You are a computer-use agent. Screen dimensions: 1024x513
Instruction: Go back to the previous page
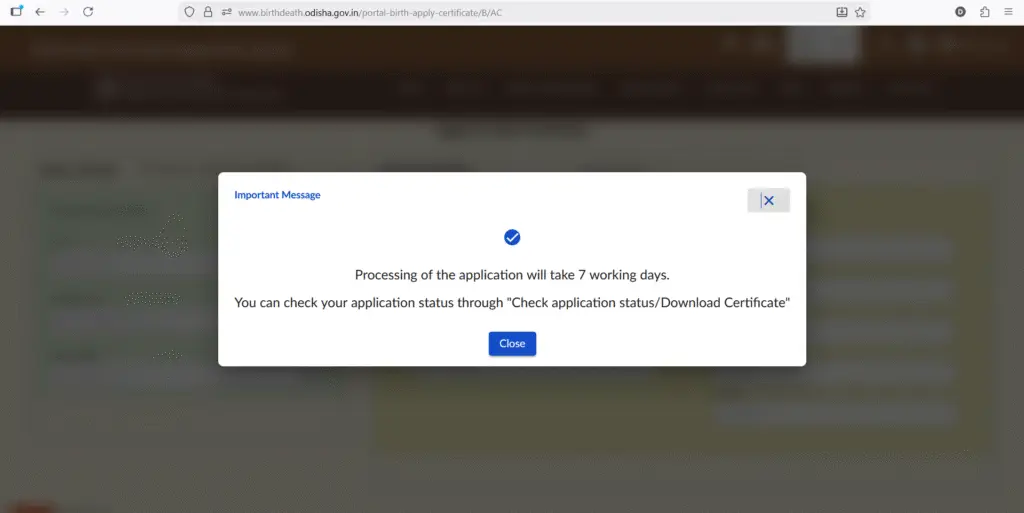[x=40, y=12]
